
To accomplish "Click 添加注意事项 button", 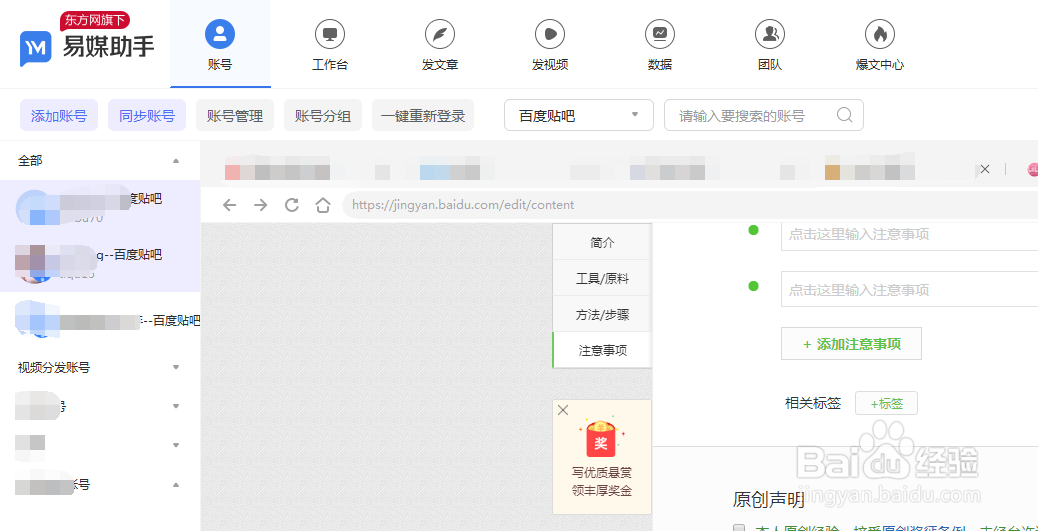I will (x=851, y=344).
